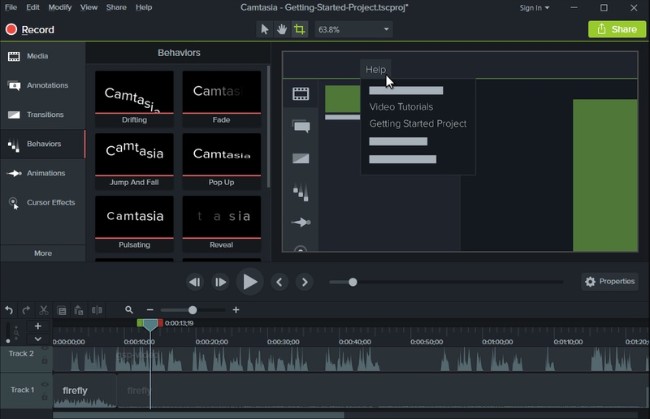Select the crop tool in toolbar
Screen dimensions: 650x419
point(299,29)
